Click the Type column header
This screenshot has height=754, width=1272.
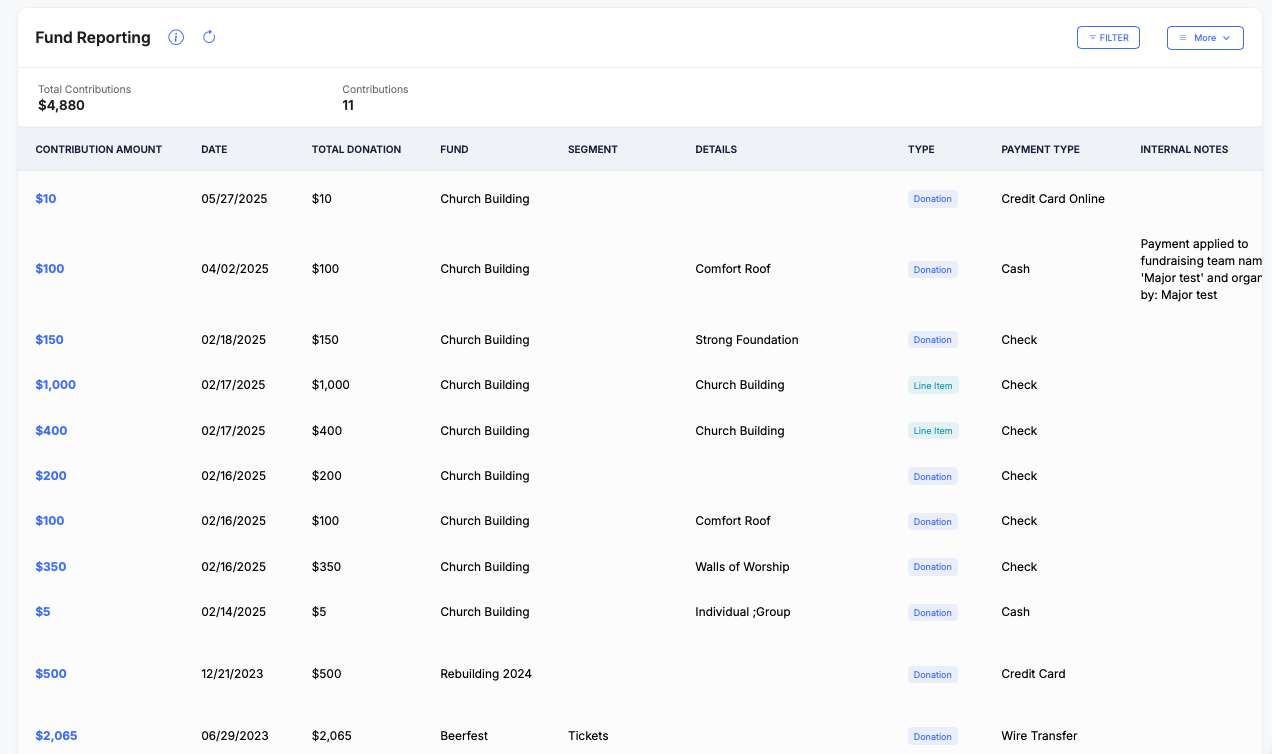[x=921, y=149]
